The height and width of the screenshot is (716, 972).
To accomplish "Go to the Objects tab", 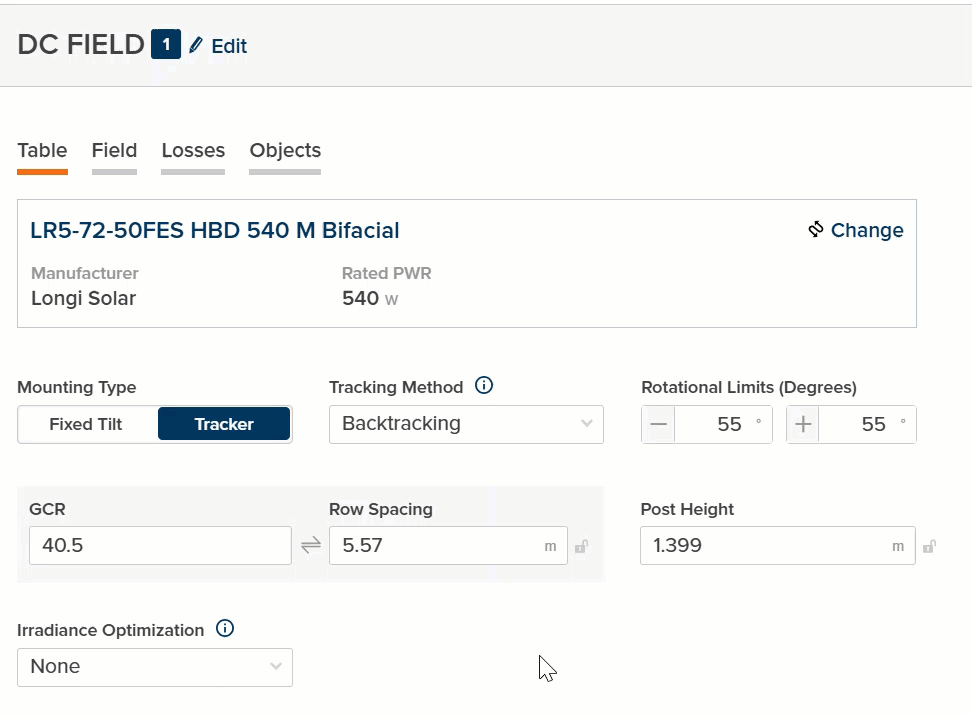I will click(x=285, y=151).
